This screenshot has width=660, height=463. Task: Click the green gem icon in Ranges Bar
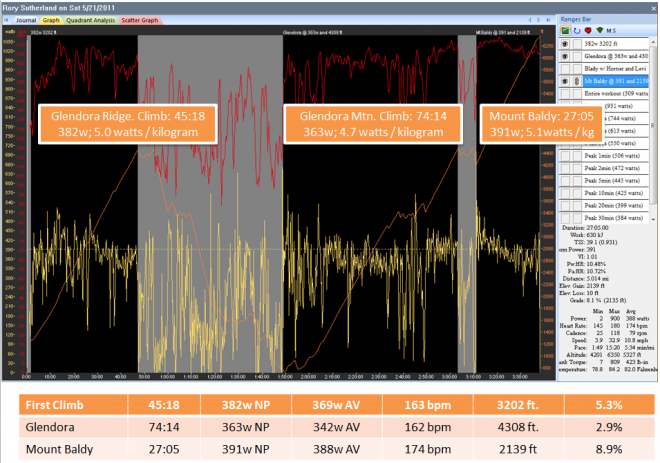(601, 30)
